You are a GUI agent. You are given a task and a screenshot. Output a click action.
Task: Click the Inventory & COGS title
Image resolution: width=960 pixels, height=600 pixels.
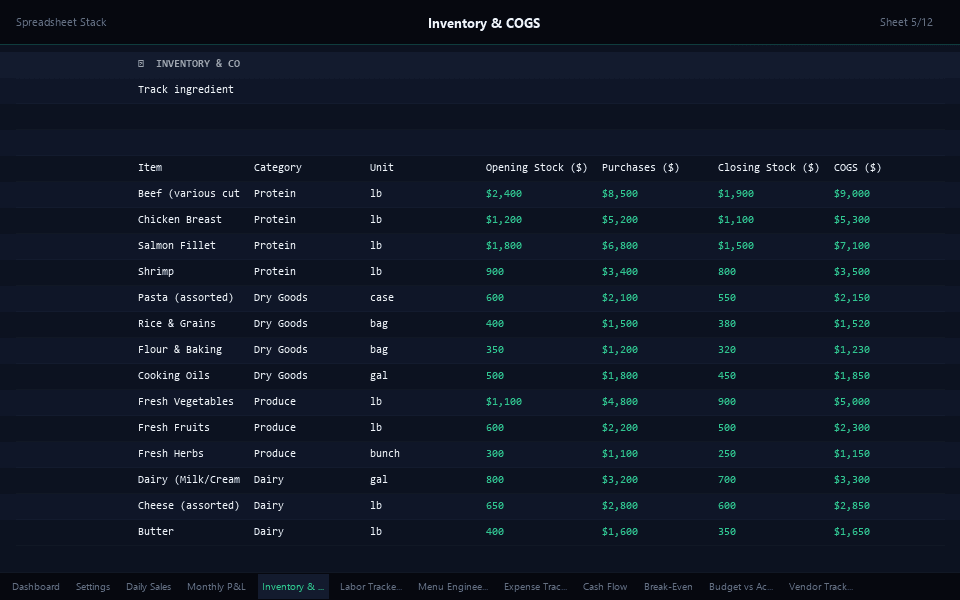point(484,22)
